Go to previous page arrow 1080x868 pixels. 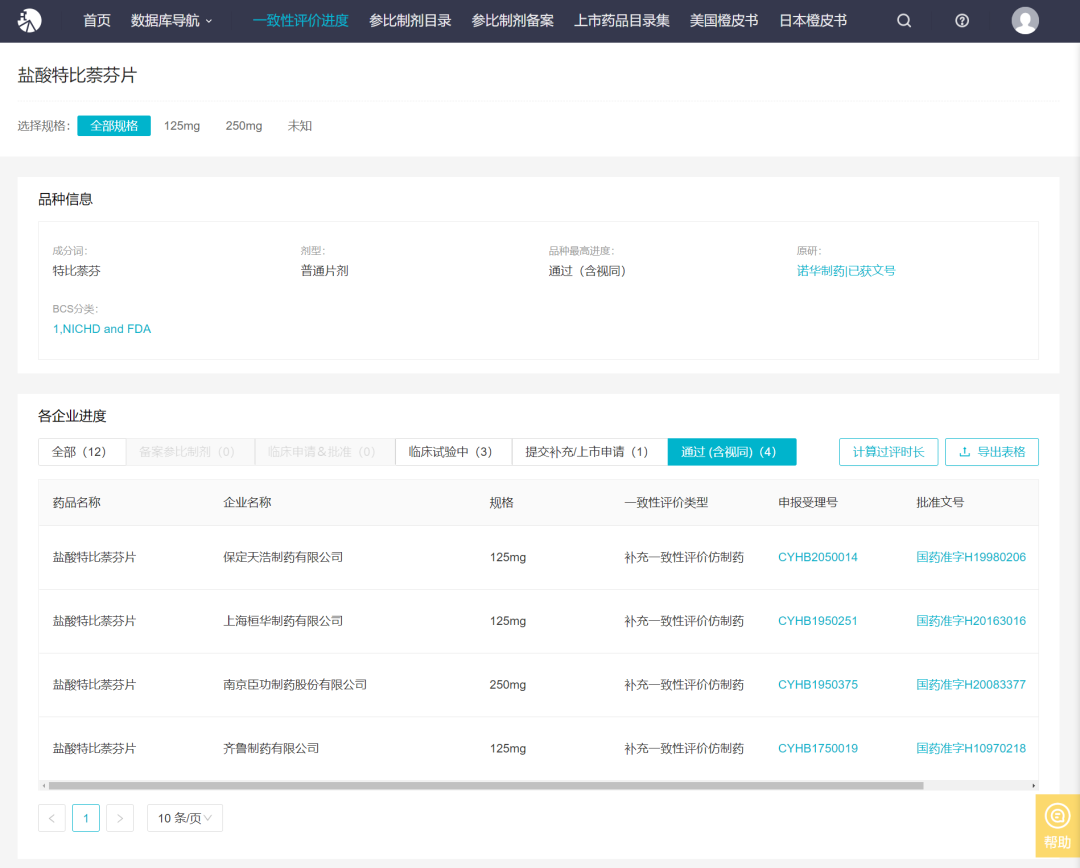click(x=52, y=818)
